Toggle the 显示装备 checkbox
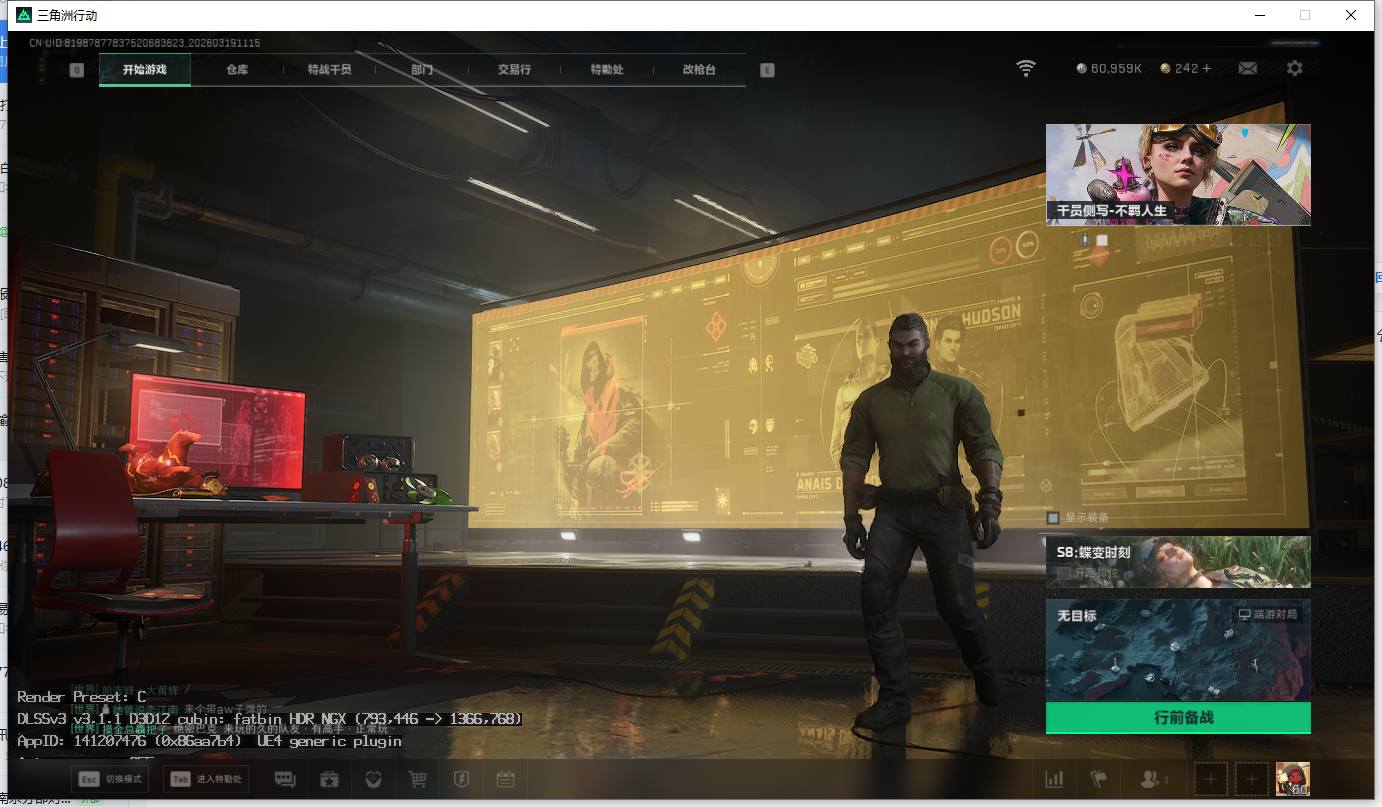The height and width of the screenshot is (807, 1382). pos(1053,518)
